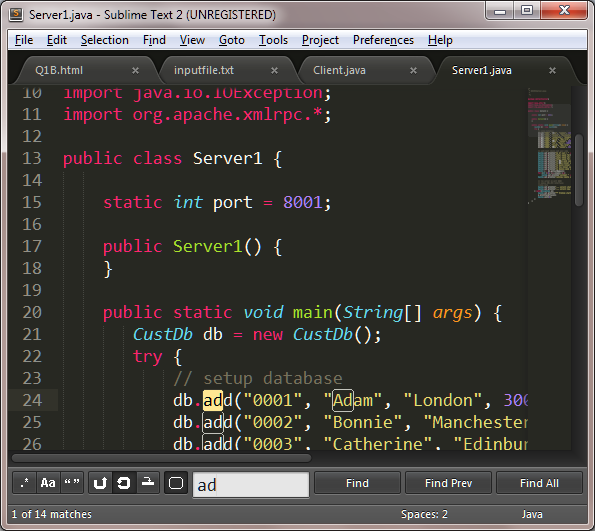This screenshot has height=531, width=595.
Task: Close the Q1B.html tab
Action: 135,71
